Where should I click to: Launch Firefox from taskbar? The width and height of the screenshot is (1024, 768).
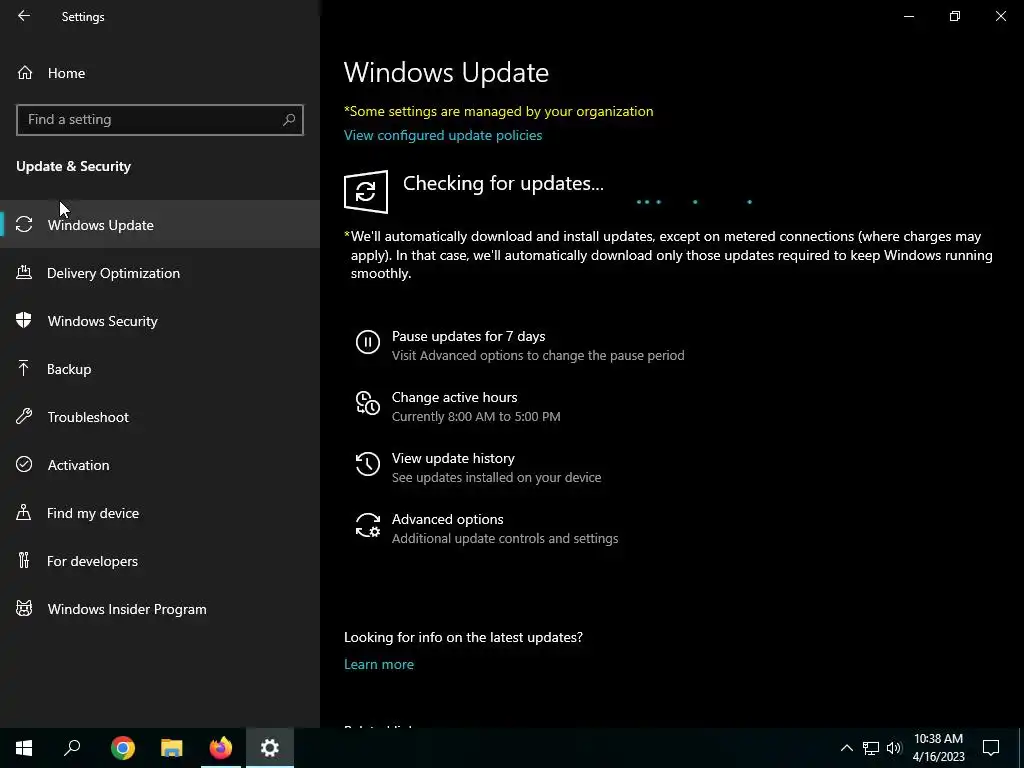221,748
